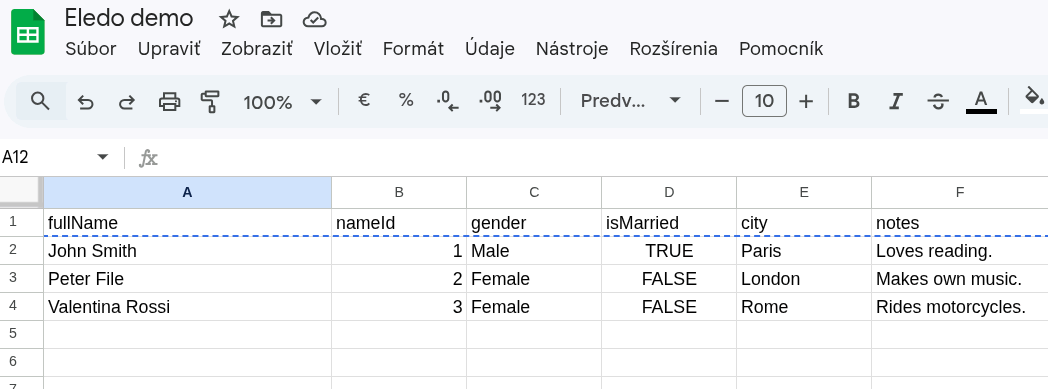The height and width of the screenshot is (389, 1048).
Task: Click into the formula bar
Action: 602,158
